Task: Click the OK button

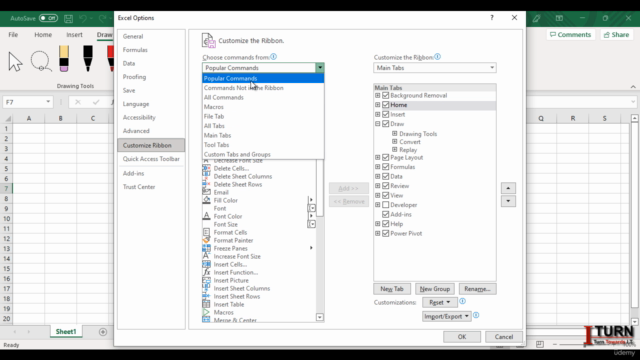Action: click(462, 337)
